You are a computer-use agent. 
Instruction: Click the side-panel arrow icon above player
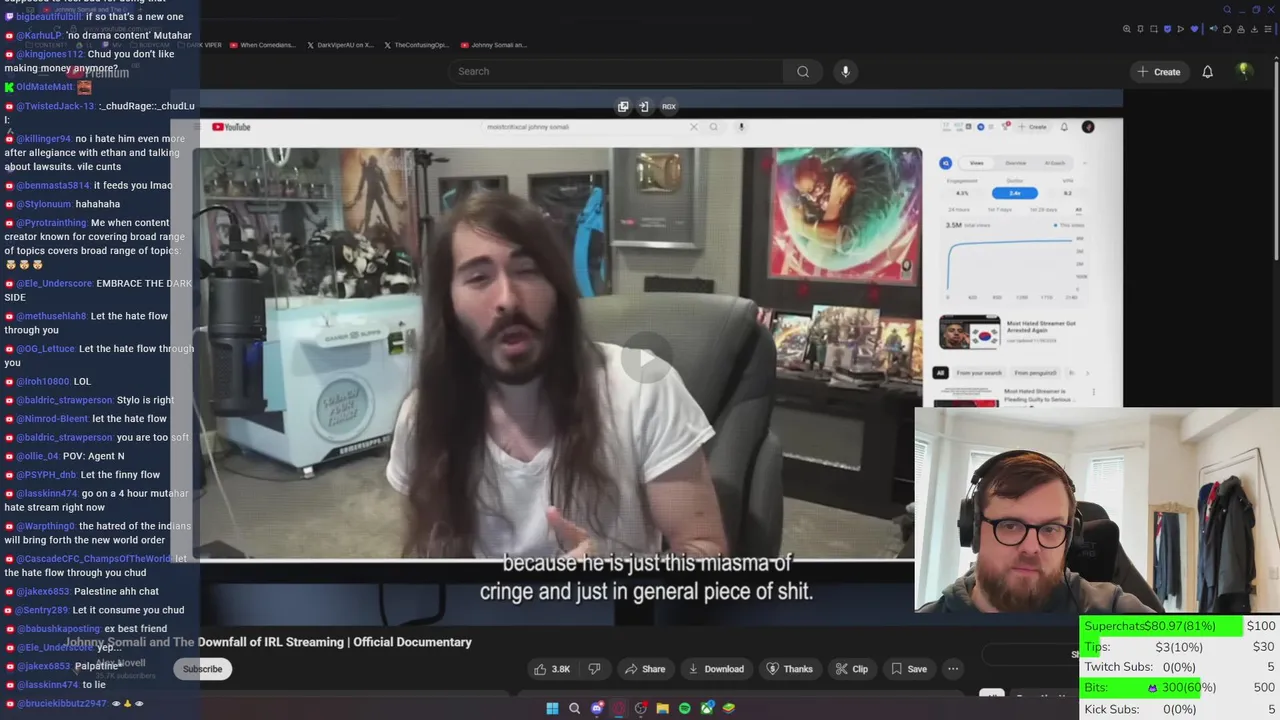click(x=644, y=107)
